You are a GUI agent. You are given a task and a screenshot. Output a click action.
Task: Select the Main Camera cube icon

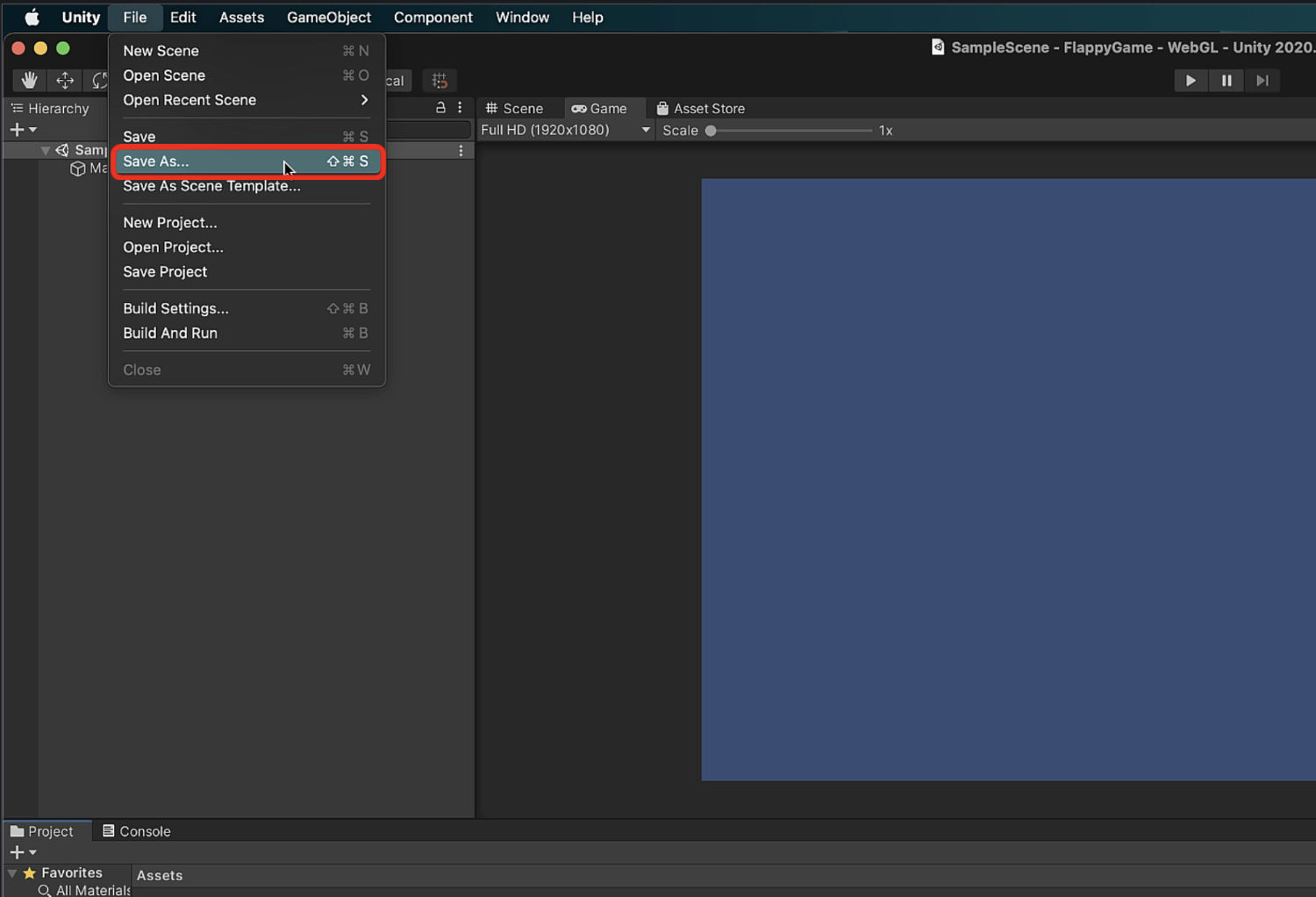coord(77,169)
